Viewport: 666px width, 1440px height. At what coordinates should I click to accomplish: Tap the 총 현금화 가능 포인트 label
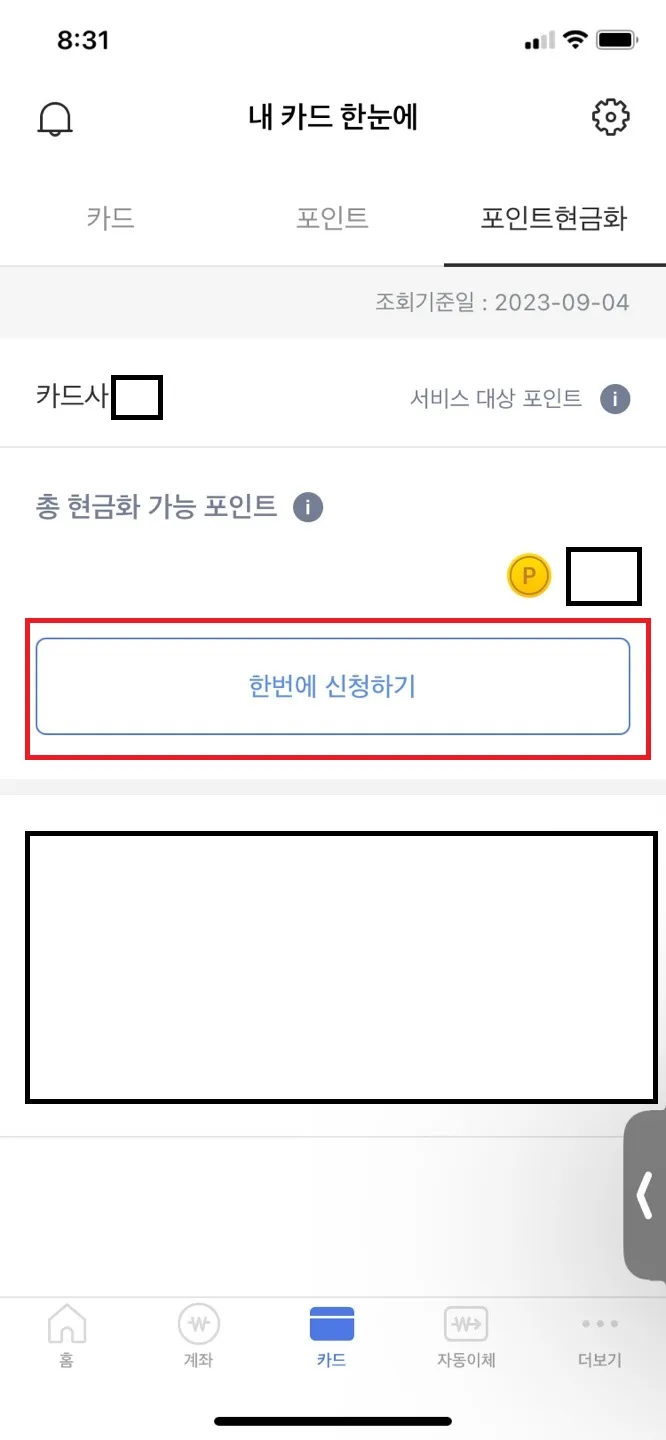pos(156,506)
